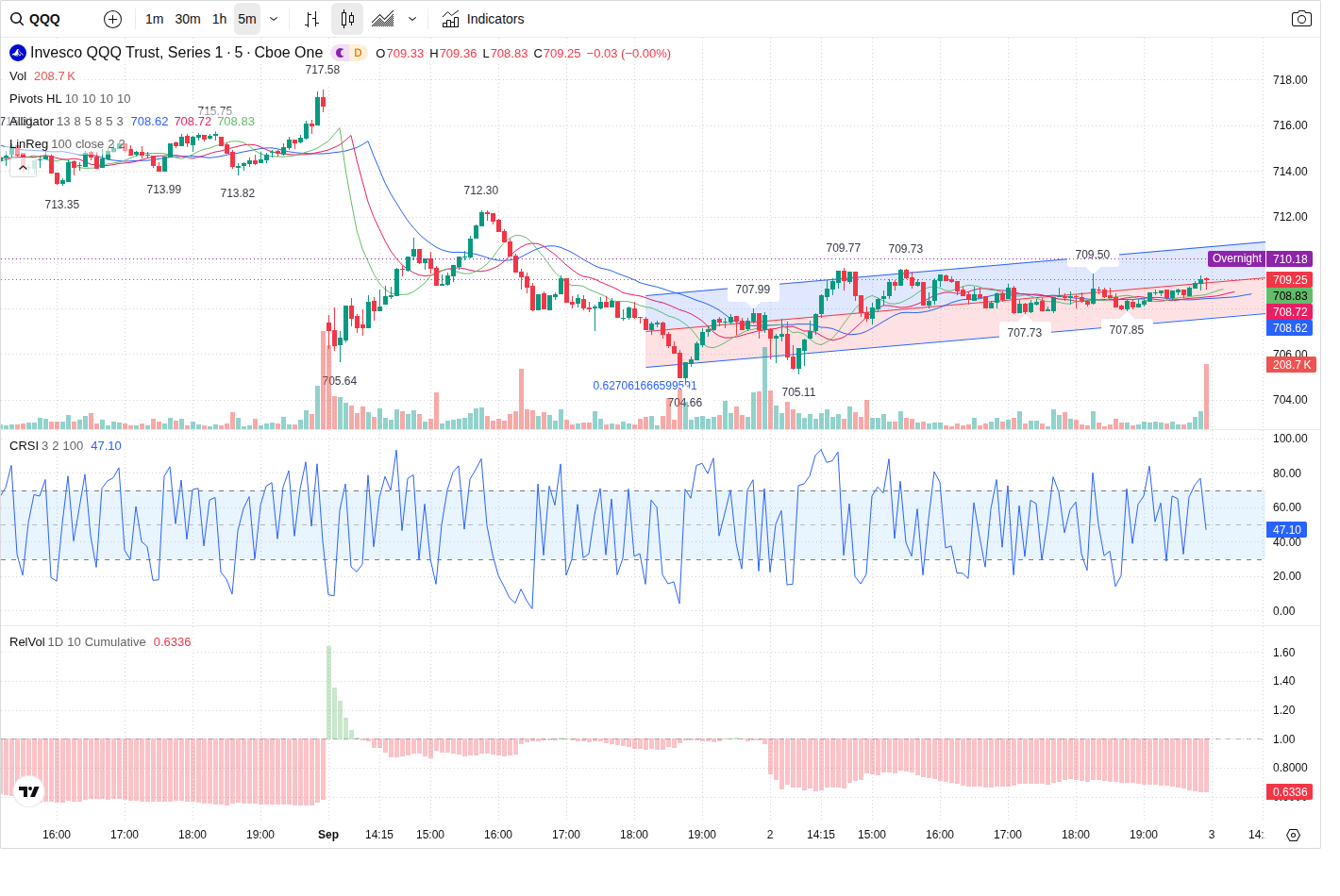Click the Sep date label on time axis
Image resolution: width=1340 pixels, height=896 pixels.
pos(328,835)
